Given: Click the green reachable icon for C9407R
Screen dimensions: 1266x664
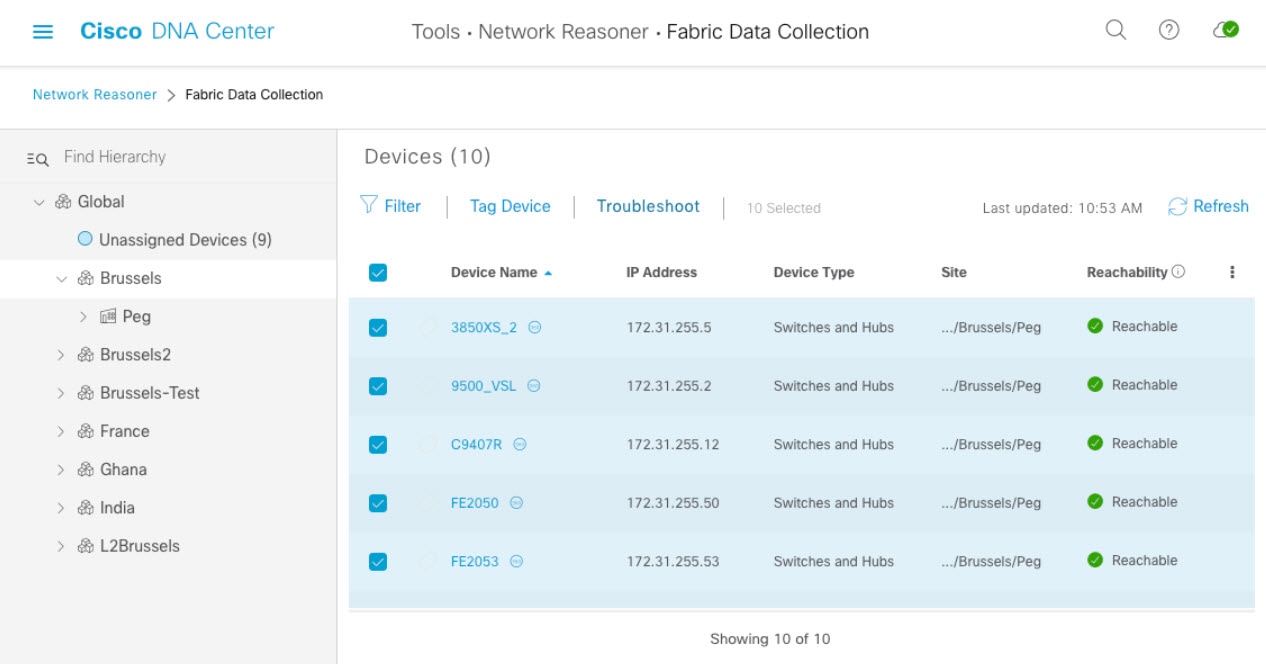Looking at the screenshot, I should (x=1095, y=443).
